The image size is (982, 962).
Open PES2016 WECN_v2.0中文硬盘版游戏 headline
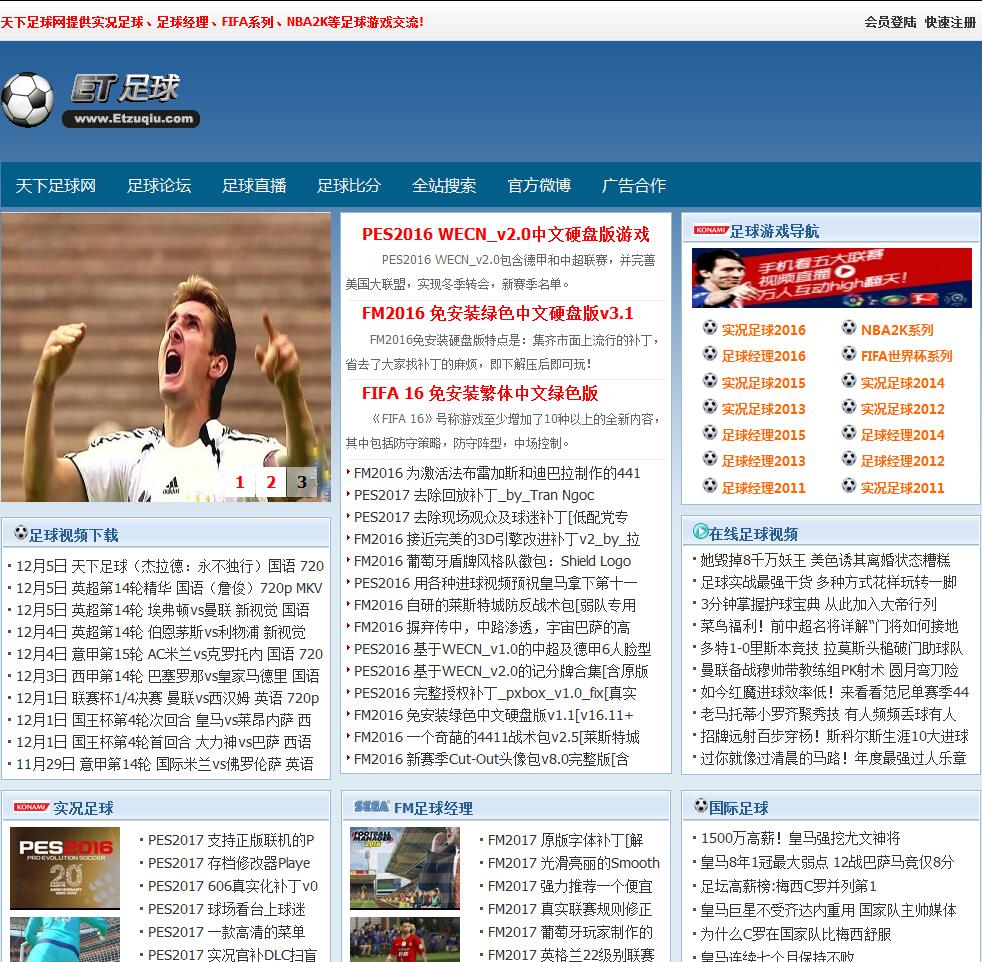[x=506, y=234]
